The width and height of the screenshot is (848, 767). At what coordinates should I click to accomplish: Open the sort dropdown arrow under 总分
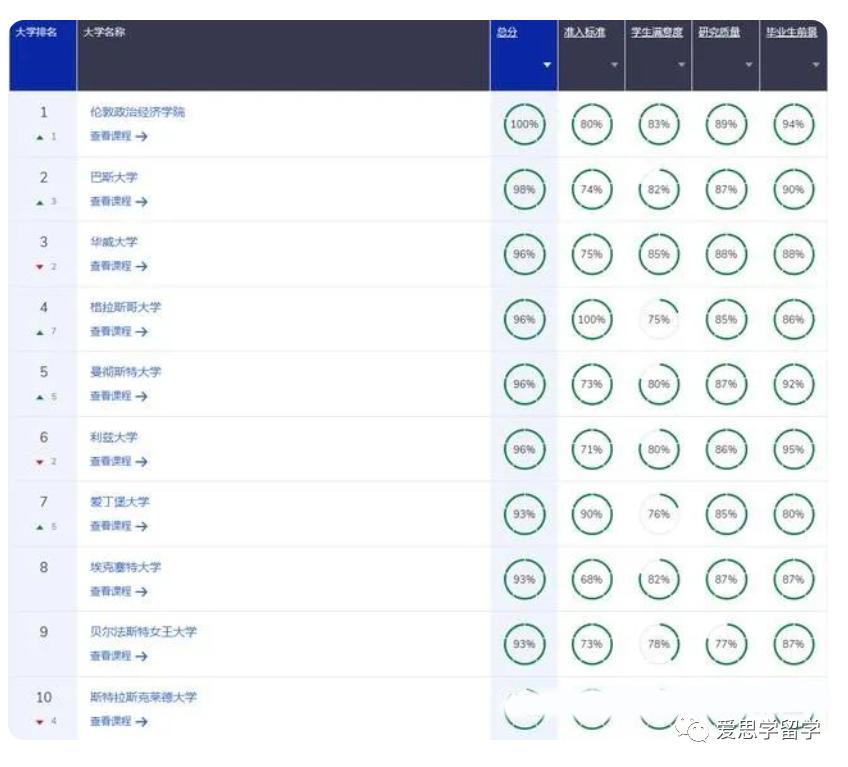click(547, 65)
